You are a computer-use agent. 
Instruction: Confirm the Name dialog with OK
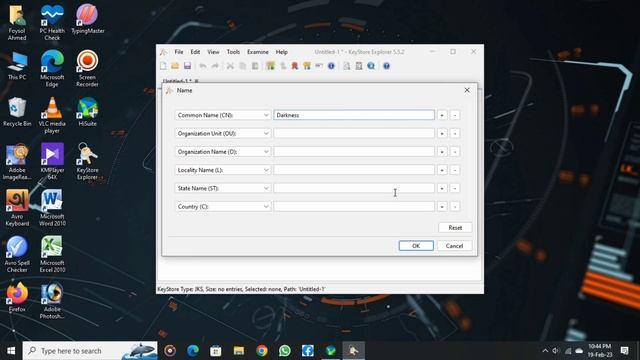coord(416,246)
